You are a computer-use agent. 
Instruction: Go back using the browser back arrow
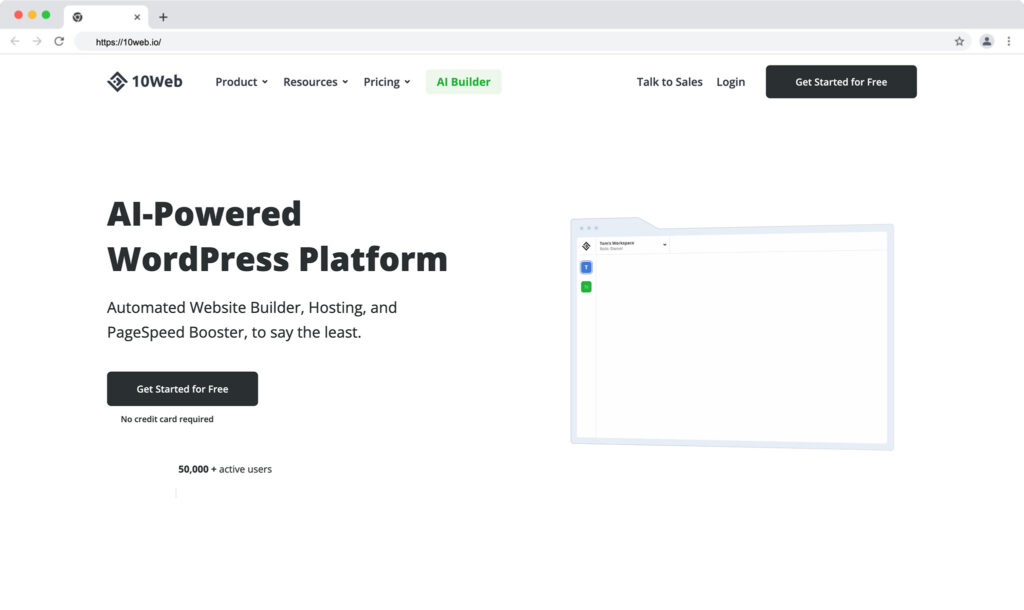(15, 41)
